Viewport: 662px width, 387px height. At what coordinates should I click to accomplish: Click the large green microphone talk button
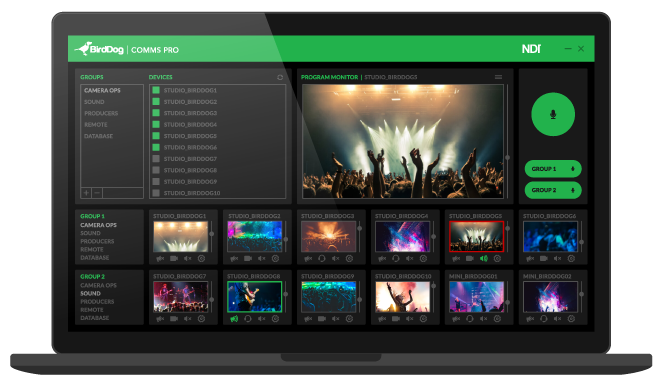coord(553,114)
